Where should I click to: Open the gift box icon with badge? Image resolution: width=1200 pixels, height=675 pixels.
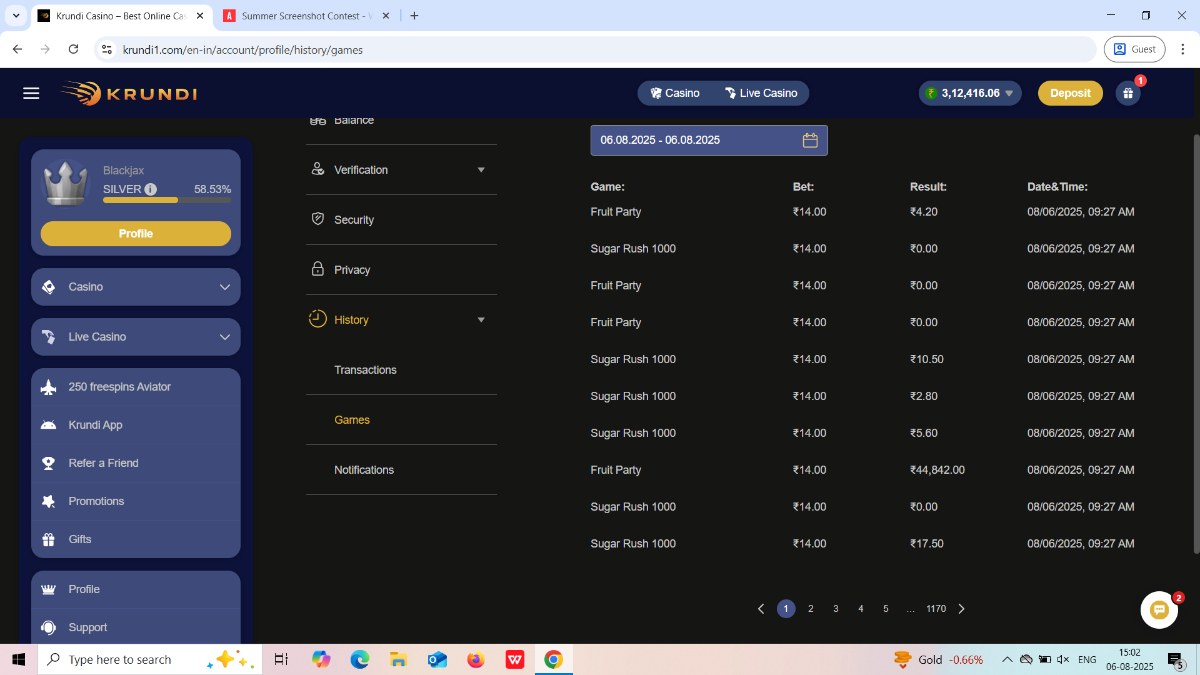1128,93
